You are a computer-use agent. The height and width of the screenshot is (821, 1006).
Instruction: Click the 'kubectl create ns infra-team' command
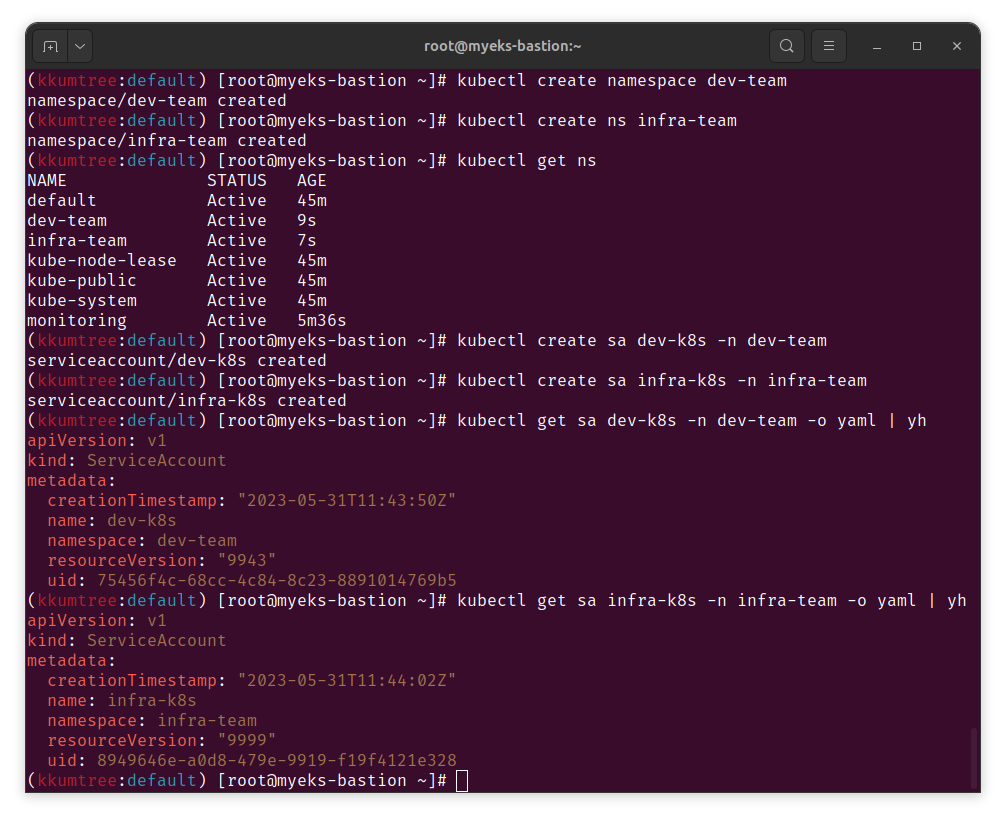coord(597,121)
